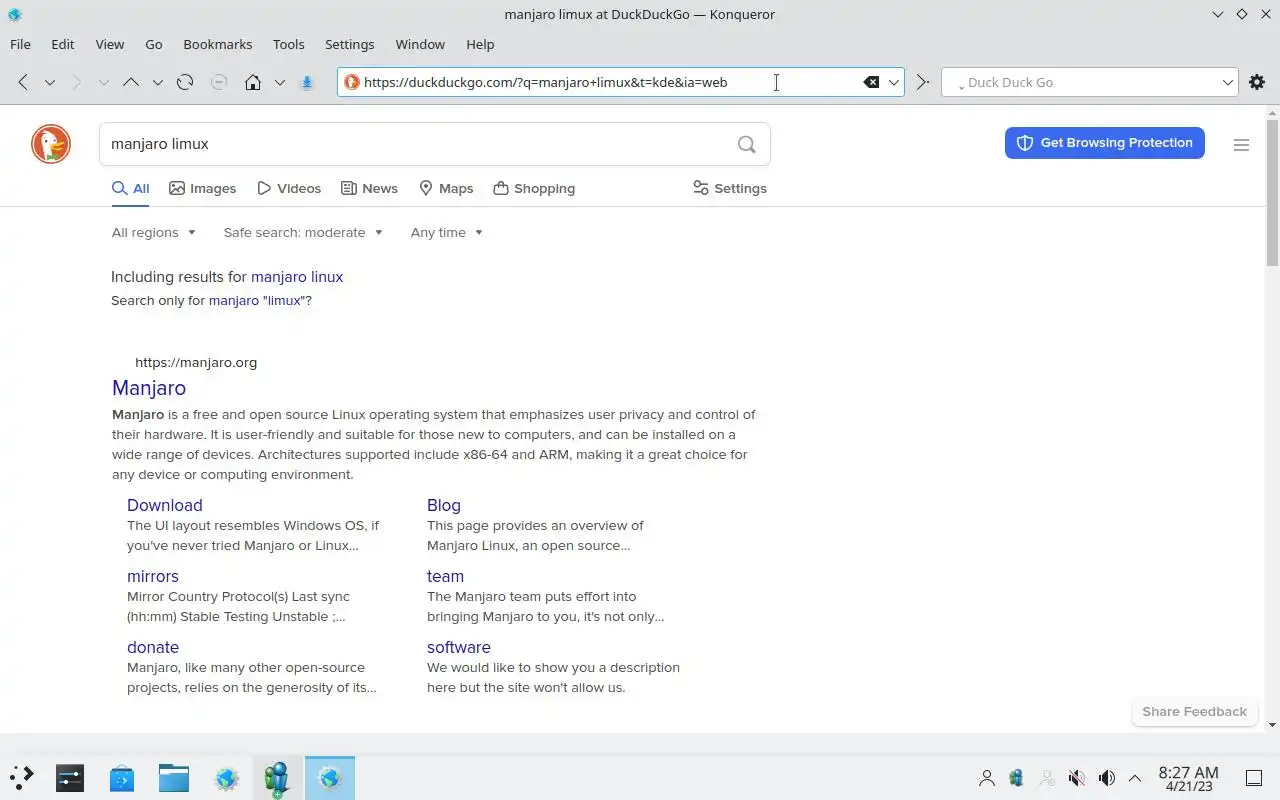Open the team sitelink
Viewport: 1280px width, 800px height.
click(x=445, y=576)
